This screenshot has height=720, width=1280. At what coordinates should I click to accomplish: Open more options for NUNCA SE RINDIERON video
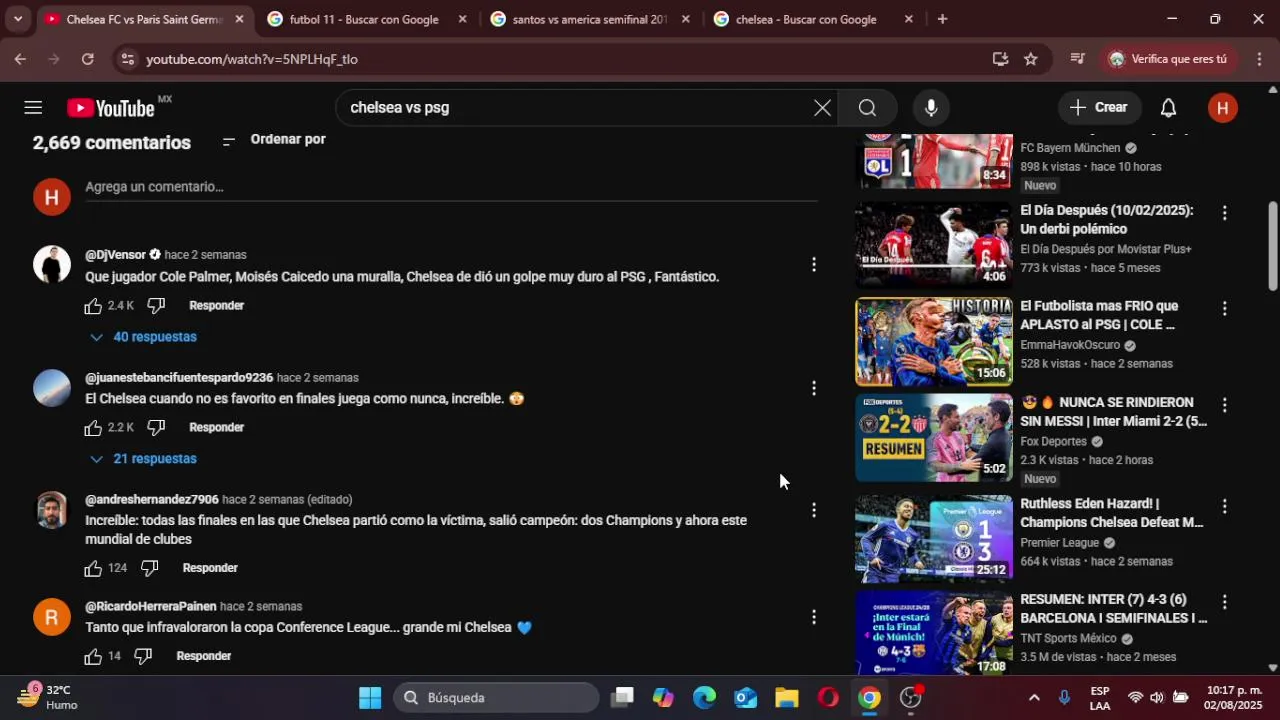(x=1224, y=405)
